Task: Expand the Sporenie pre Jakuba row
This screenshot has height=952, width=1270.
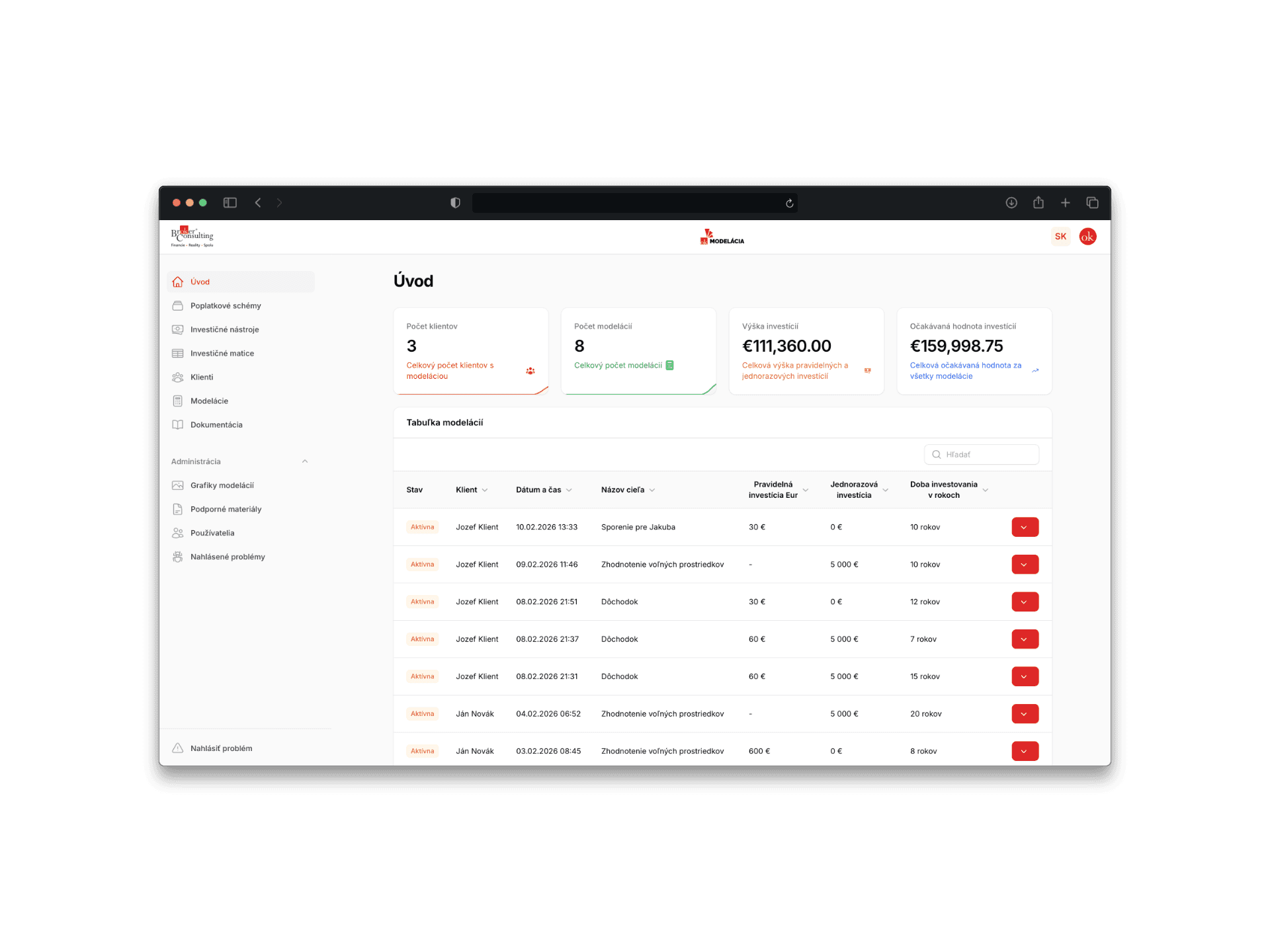Action: [1025, 527]
